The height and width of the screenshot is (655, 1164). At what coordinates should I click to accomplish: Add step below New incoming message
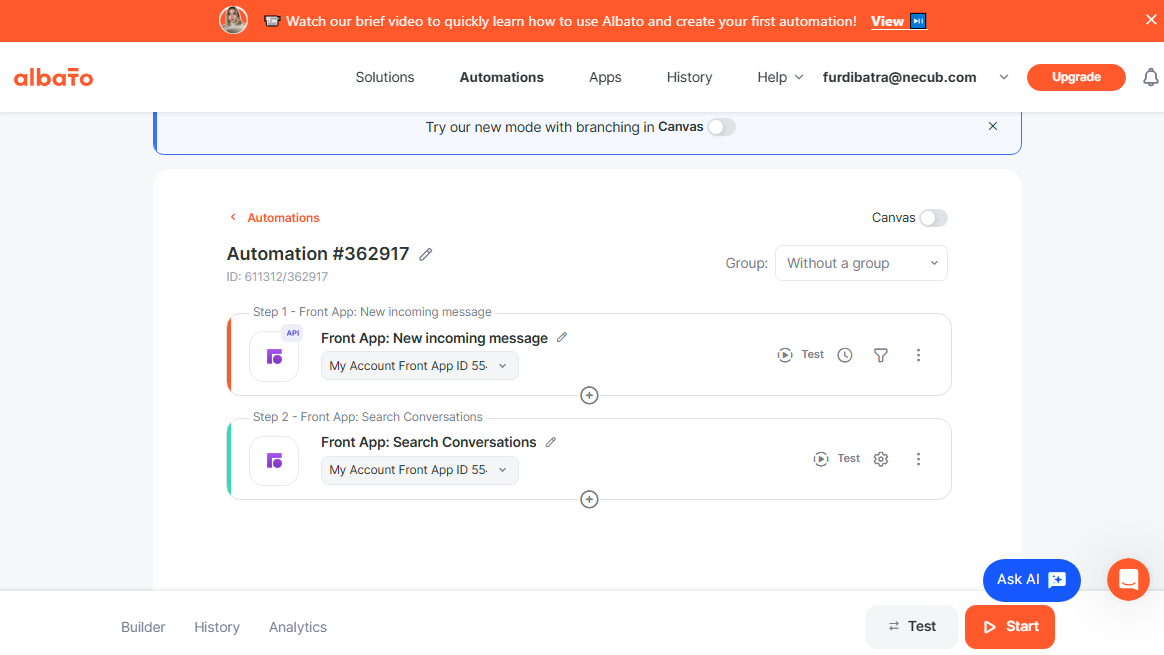click(x=589, y=395)
